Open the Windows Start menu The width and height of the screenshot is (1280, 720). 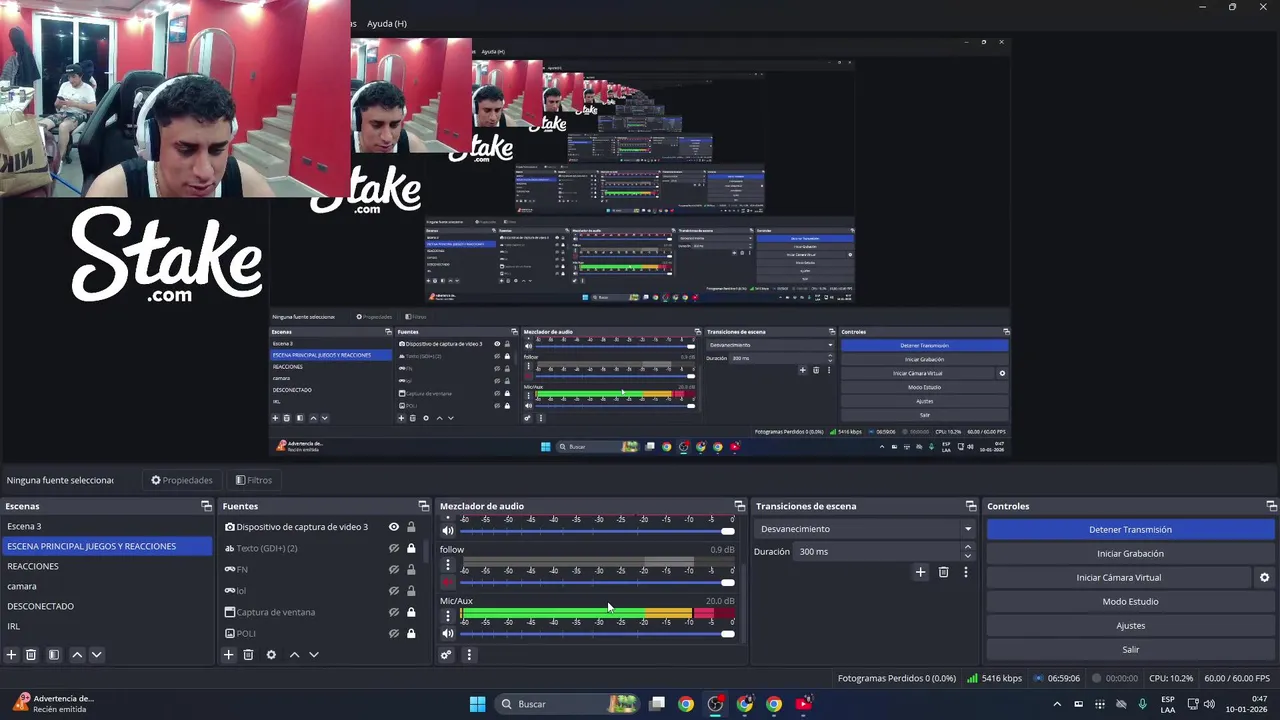tap(477, 704)
